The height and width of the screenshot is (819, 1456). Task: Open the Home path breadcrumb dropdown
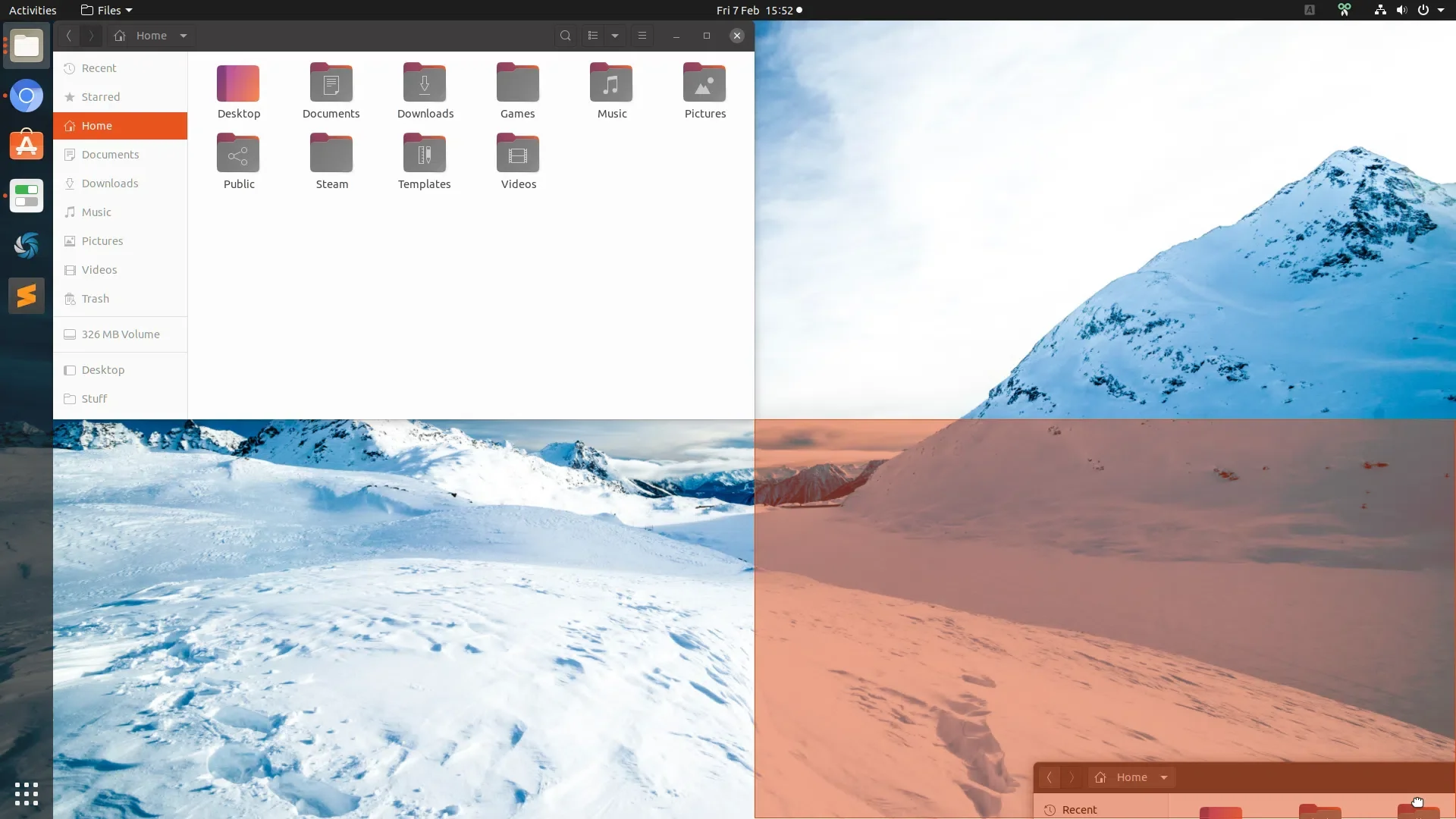184,36
